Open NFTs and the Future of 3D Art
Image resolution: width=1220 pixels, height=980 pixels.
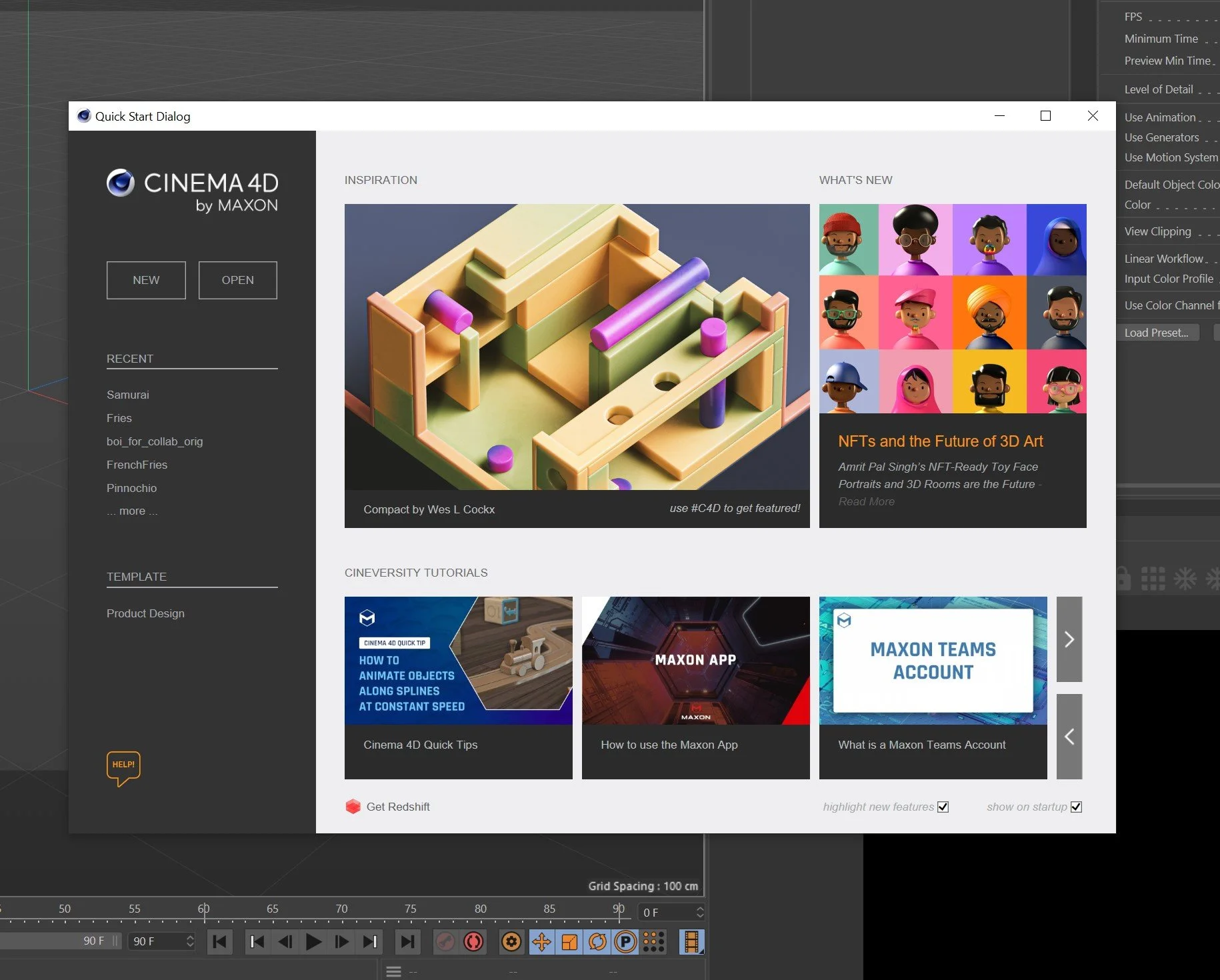coord(940,441)
